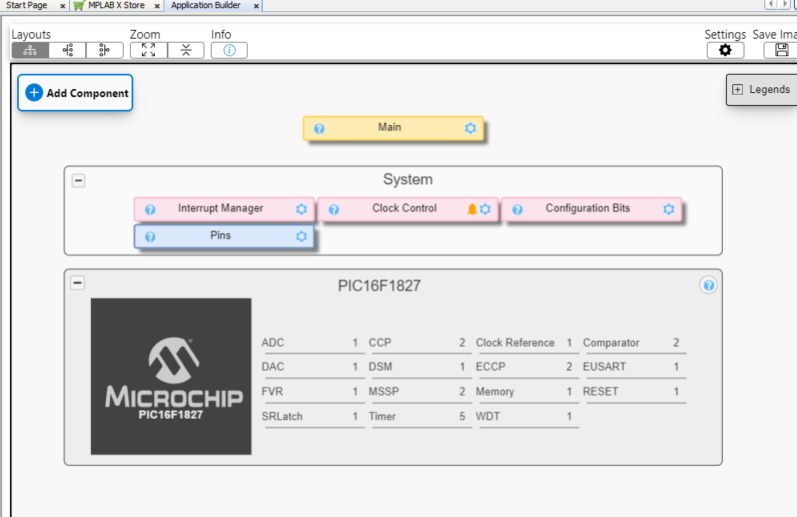Open Clock Control settings gear
797x517 pixels.
coord(485,209)
